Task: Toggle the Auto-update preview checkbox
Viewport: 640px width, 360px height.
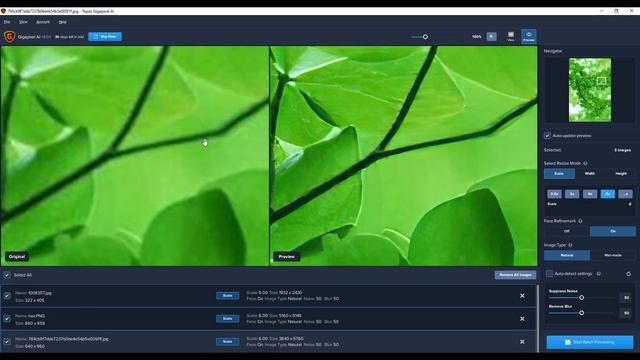Action: pos(547,136)
